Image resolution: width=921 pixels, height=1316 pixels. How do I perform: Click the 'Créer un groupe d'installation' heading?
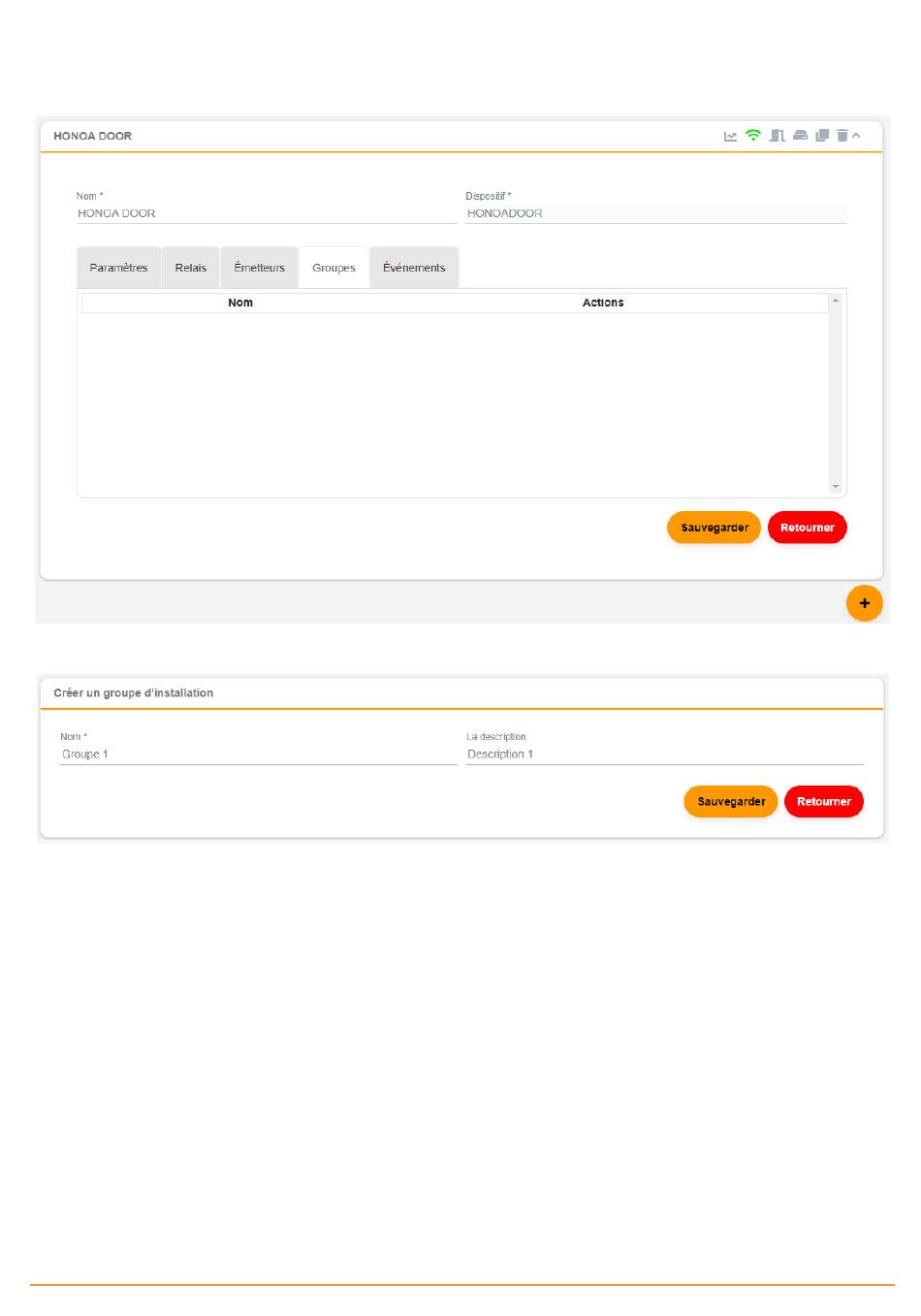(x=134, y=692)
